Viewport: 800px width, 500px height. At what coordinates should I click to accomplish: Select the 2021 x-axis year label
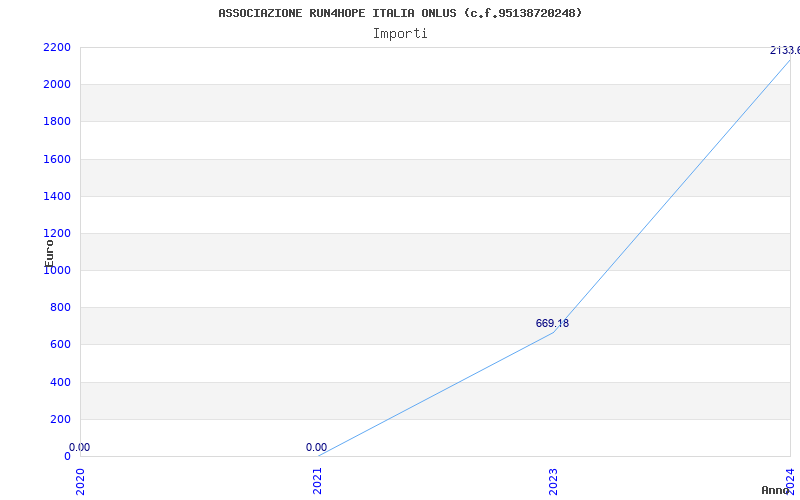pyautogui.click(x=317, y=481)
